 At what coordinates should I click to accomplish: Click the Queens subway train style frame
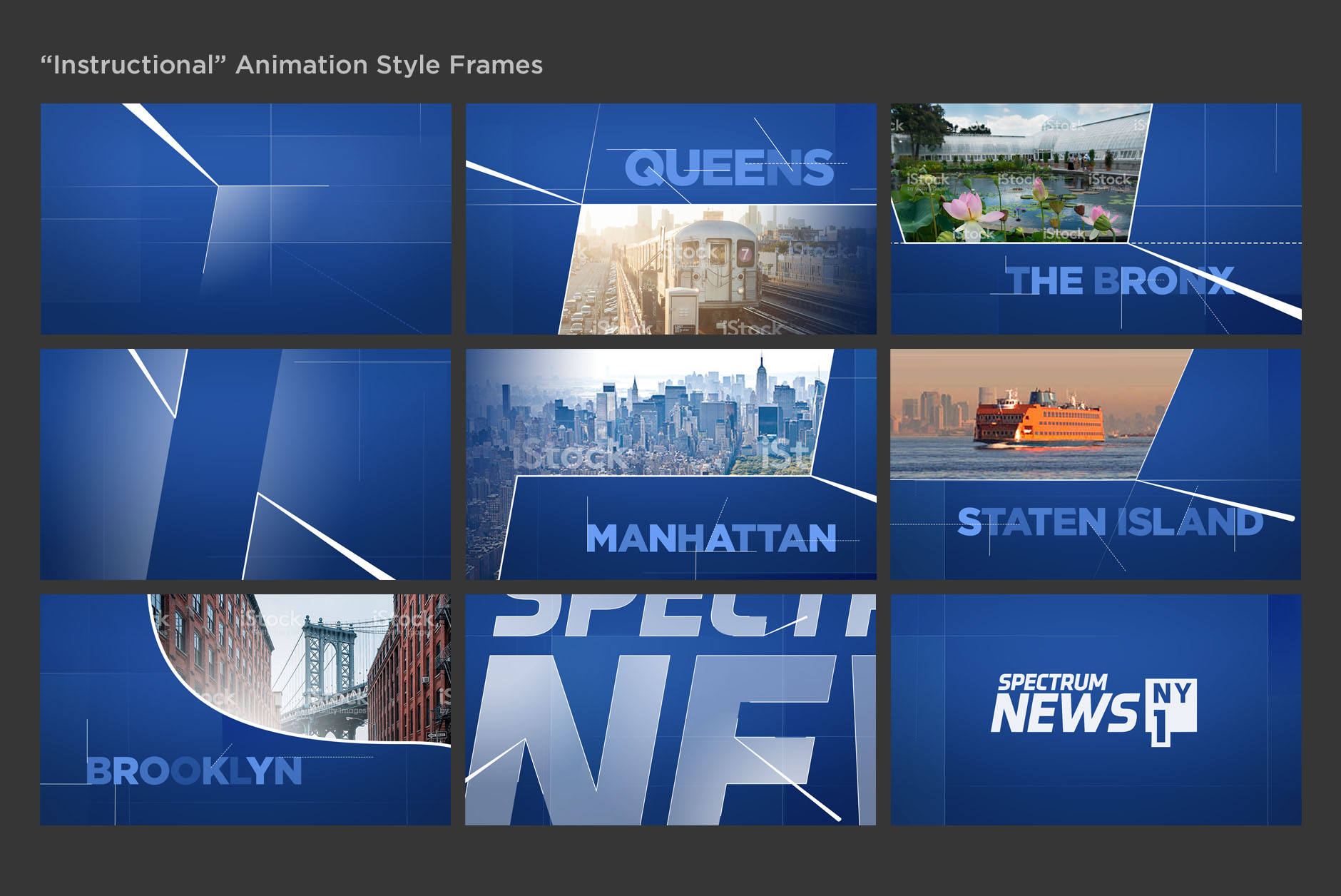[x=671, y=219]
